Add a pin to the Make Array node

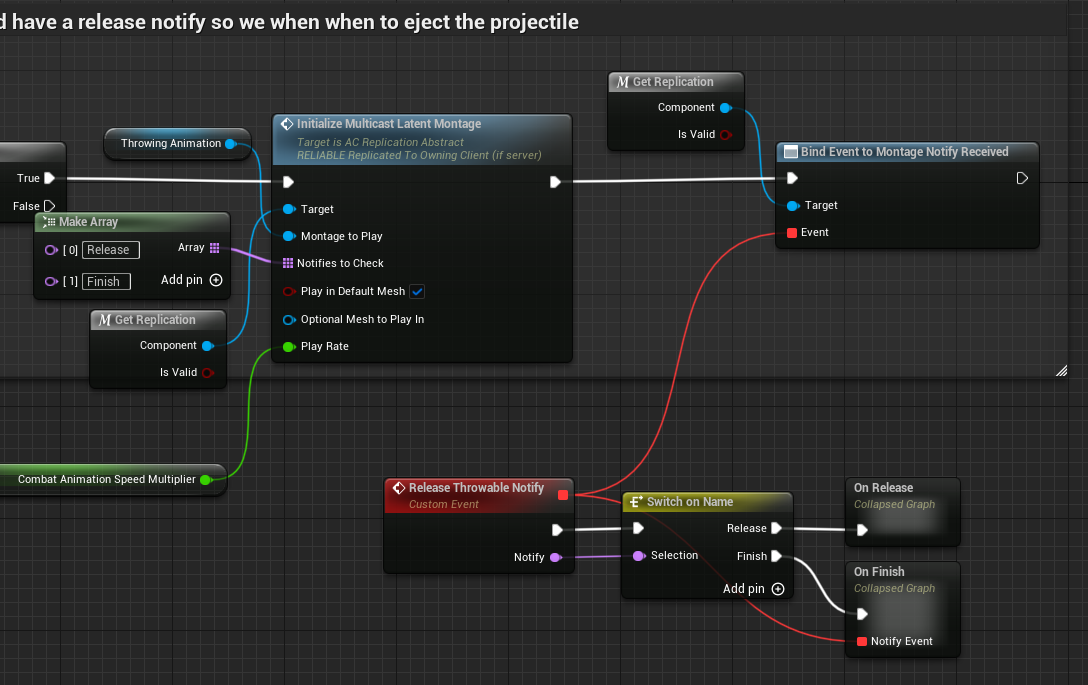215,280
